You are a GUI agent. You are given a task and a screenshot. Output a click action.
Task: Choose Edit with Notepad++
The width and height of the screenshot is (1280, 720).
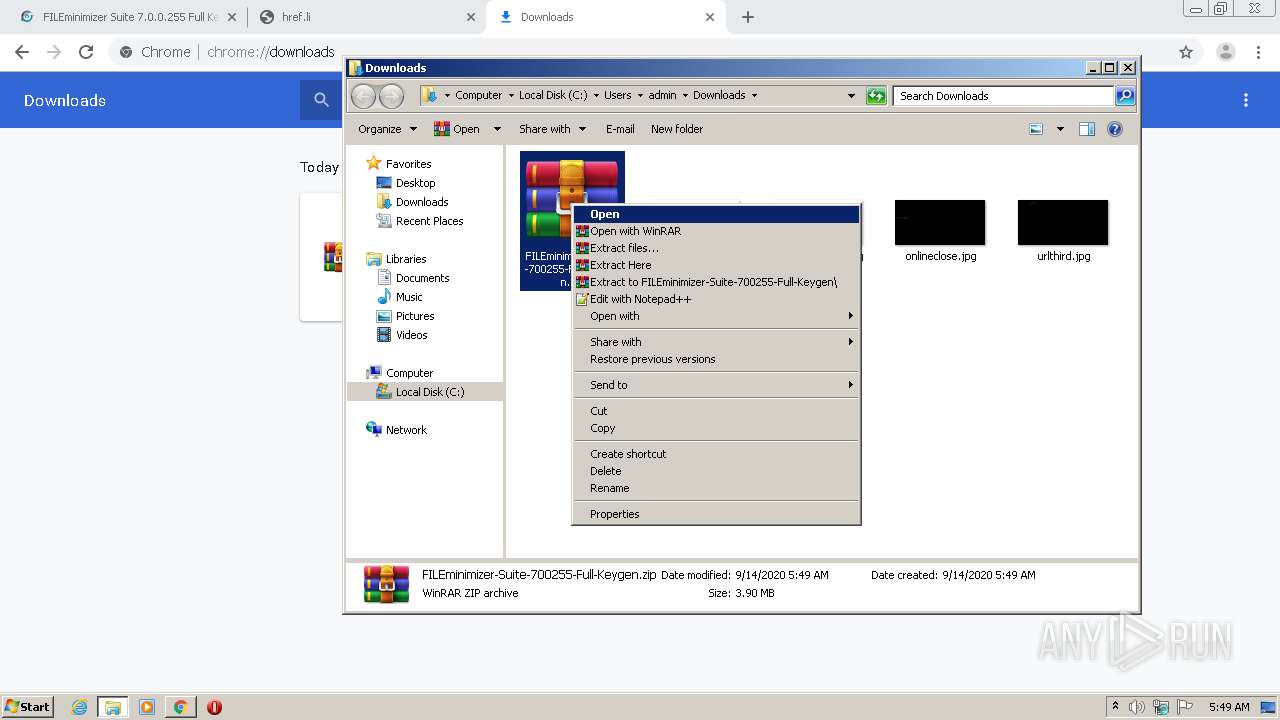pos(716,299)
